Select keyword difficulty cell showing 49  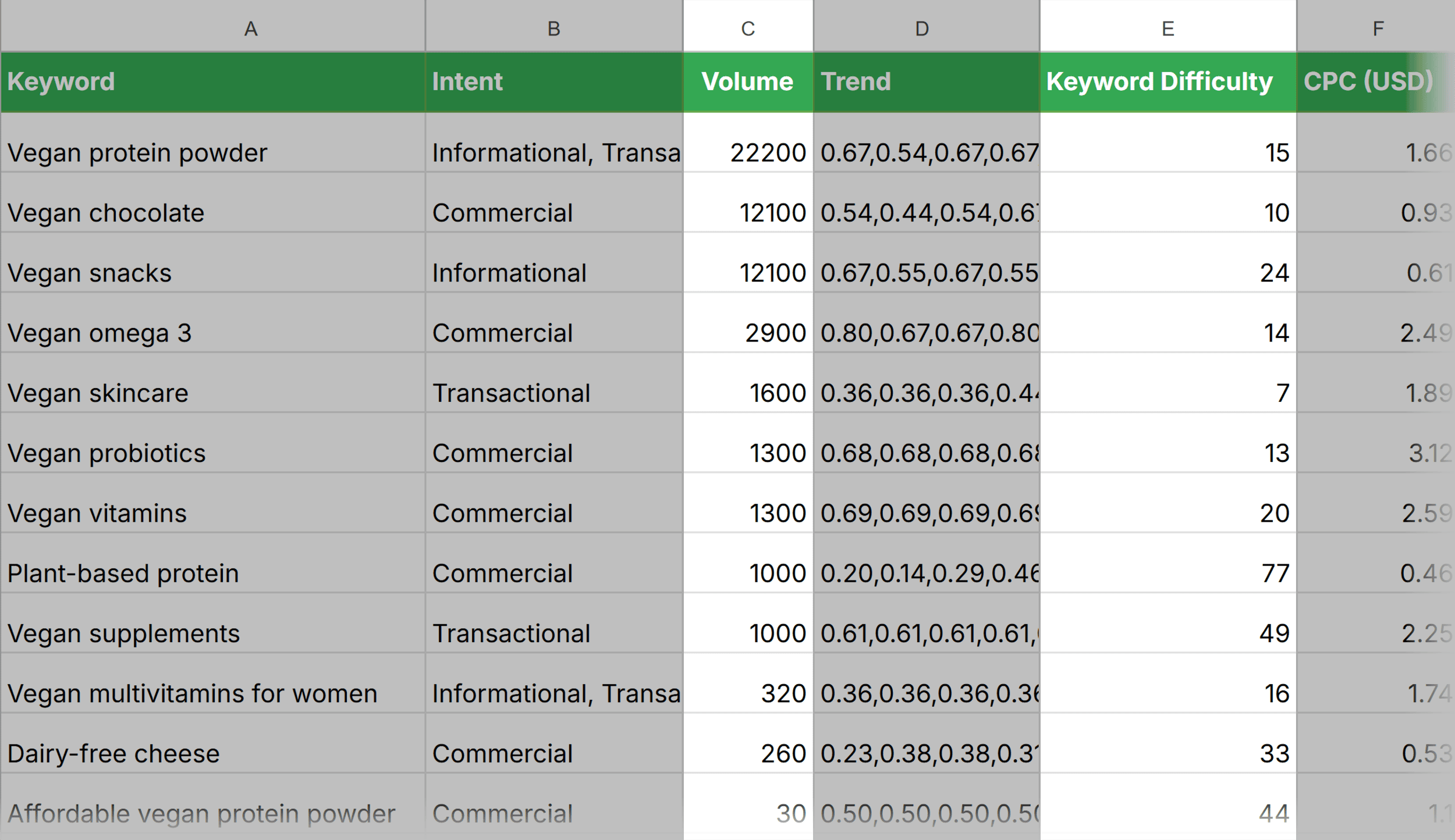(1168, 622)
